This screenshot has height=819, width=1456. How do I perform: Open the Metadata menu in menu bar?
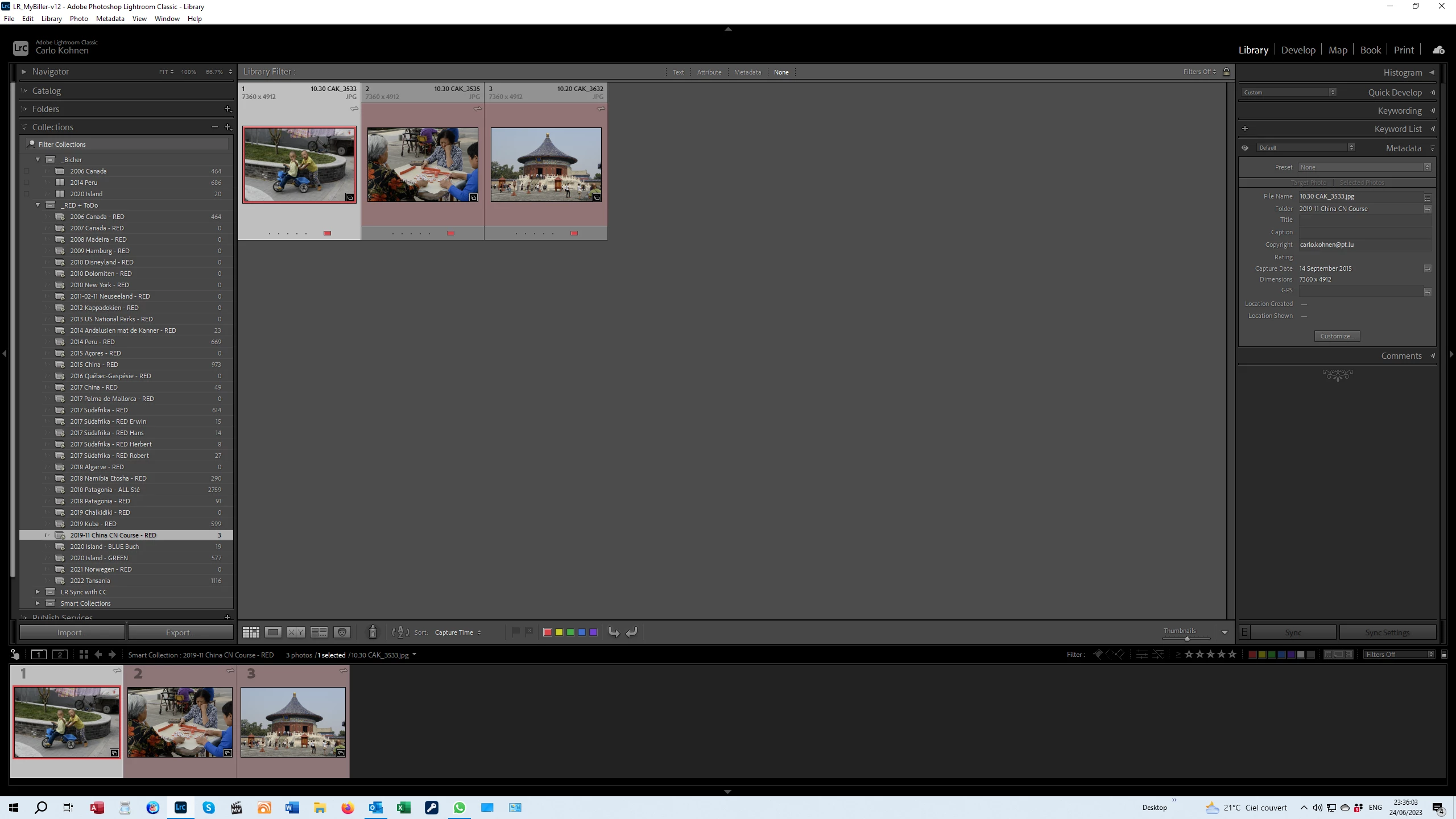pos(110,19)
